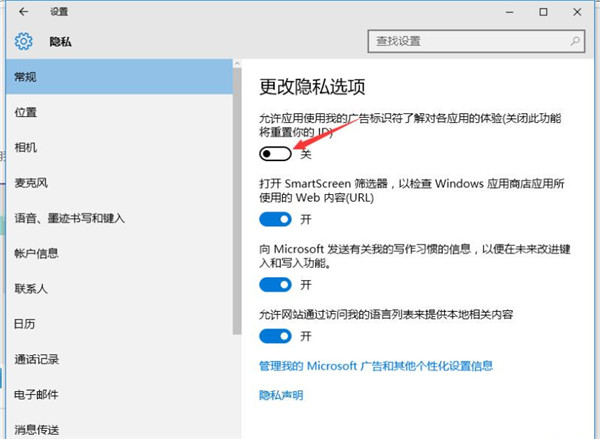Close the Settings window
Viewport: 600px width, 439px height.
click(582, 12)
